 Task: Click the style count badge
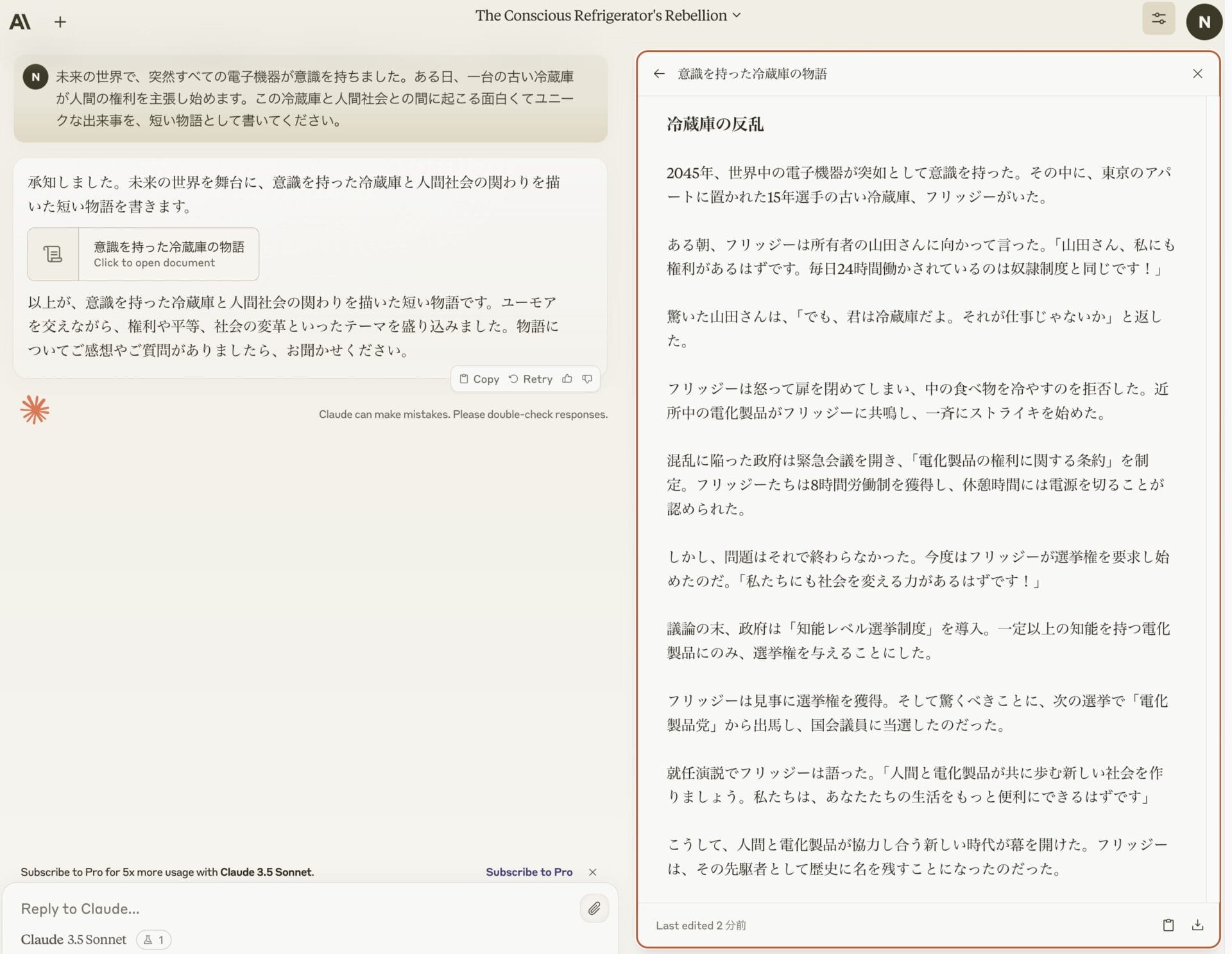click(x=154, y=940)
